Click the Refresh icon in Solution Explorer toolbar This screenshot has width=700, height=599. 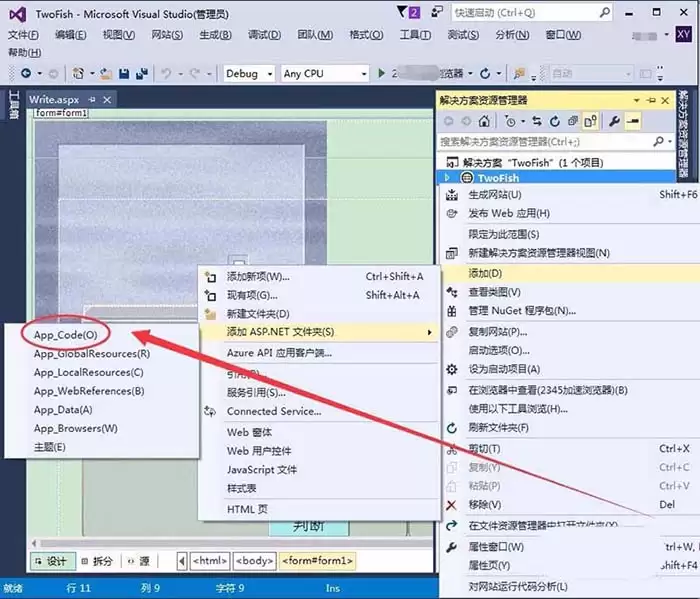point(553,121)
